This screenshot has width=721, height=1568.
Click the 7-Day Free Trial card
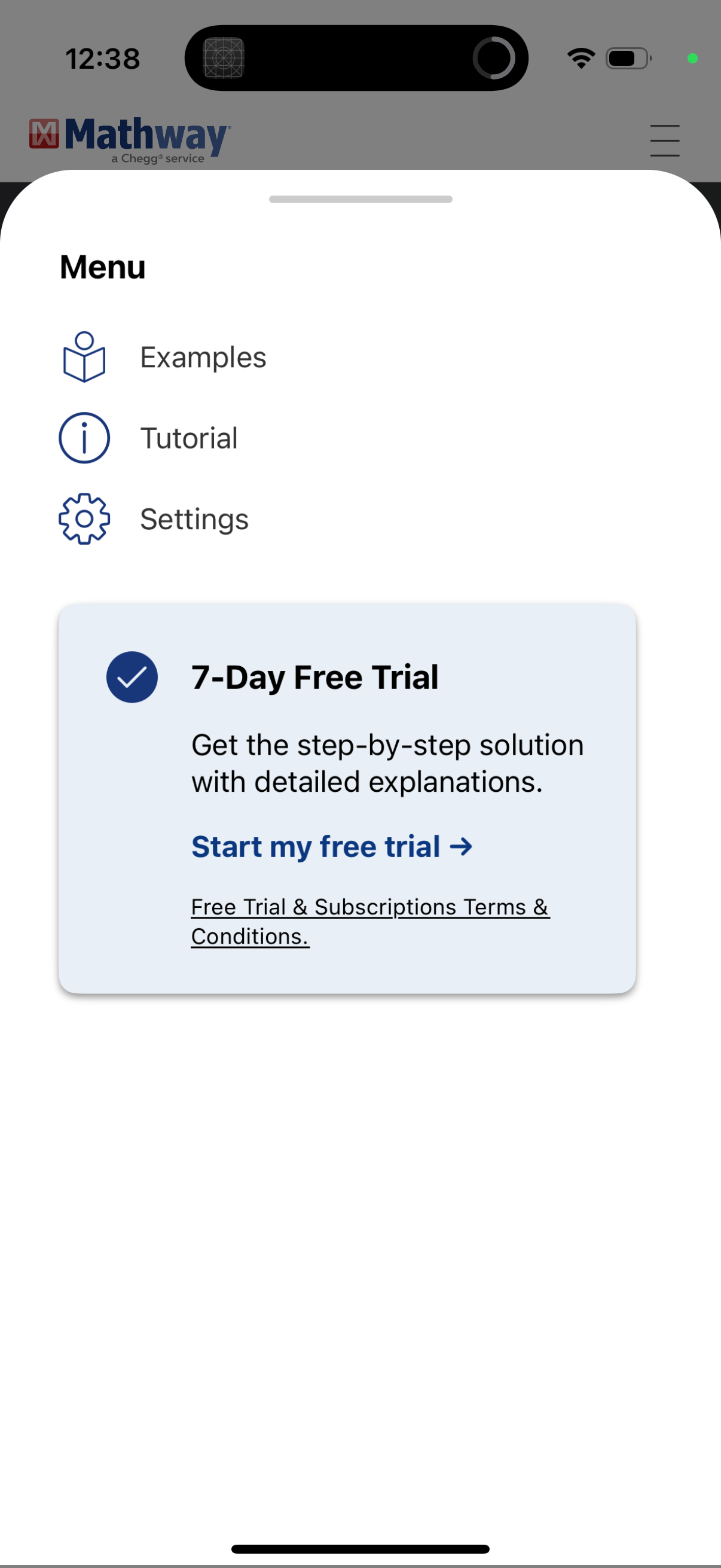(345, 797)
